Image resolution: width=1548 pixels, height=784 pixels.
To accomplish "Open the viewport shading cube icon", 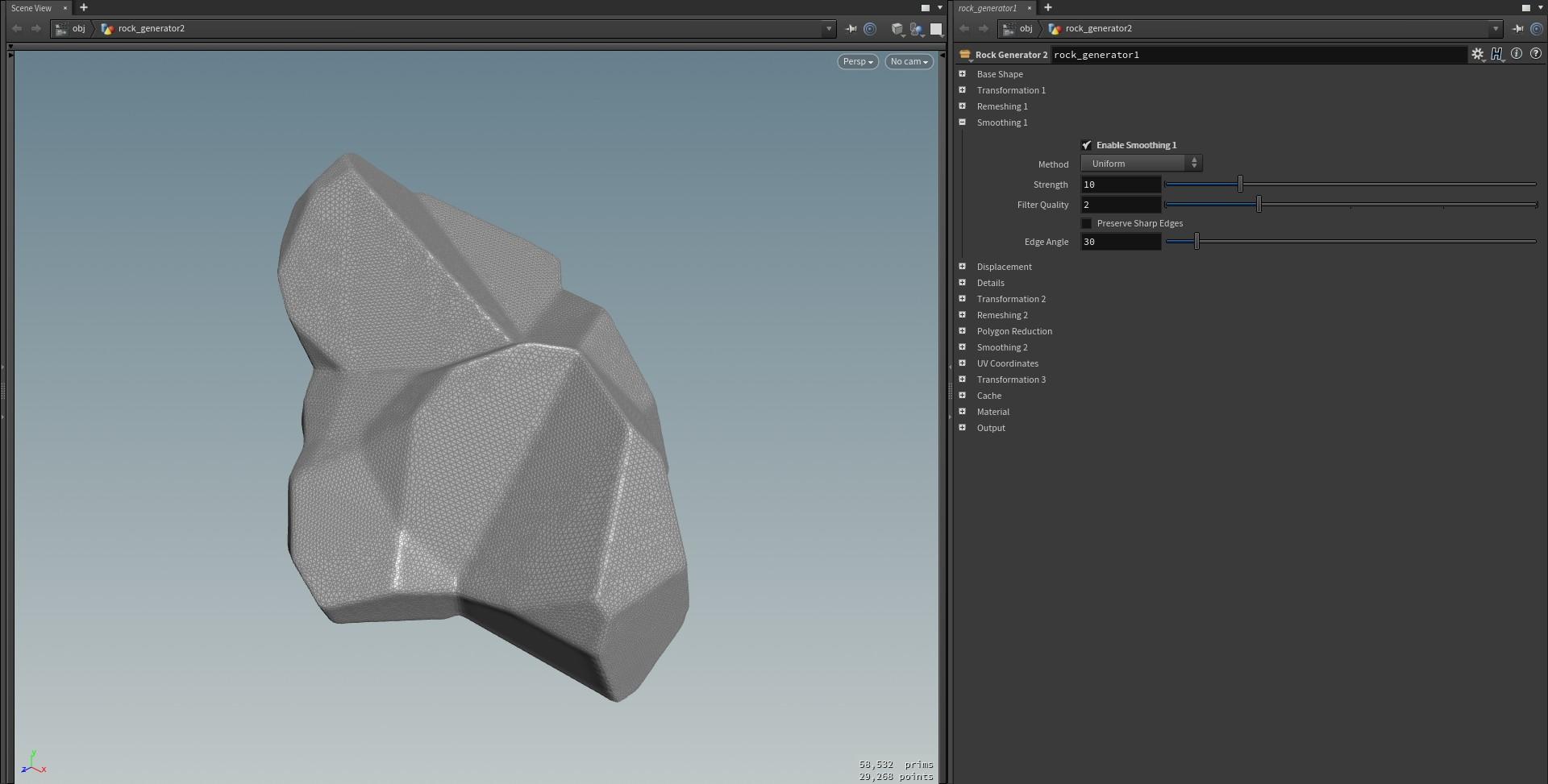I will 897,29.
